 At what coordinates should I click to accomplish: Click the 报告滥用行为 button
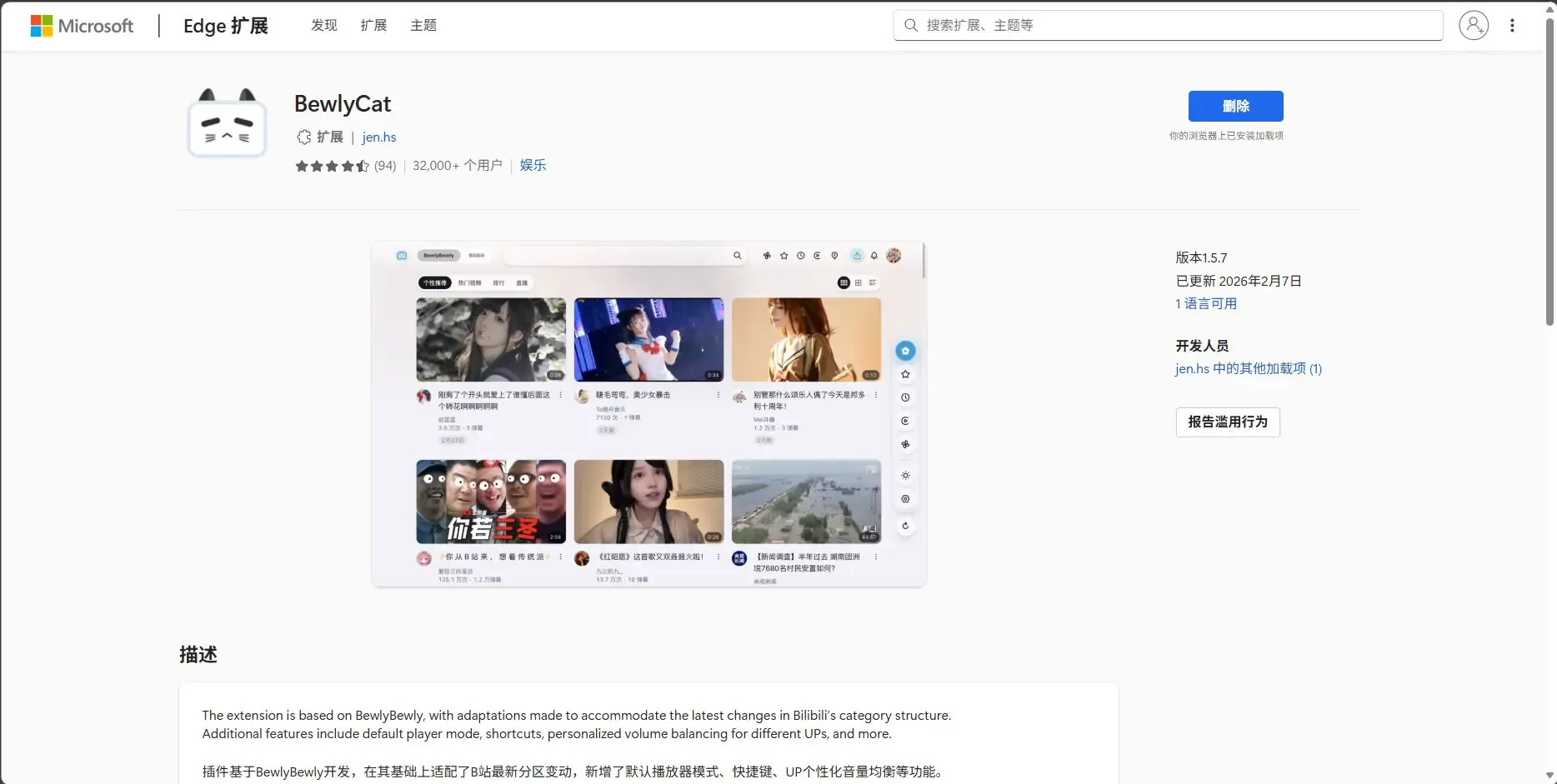(1227, 422)
